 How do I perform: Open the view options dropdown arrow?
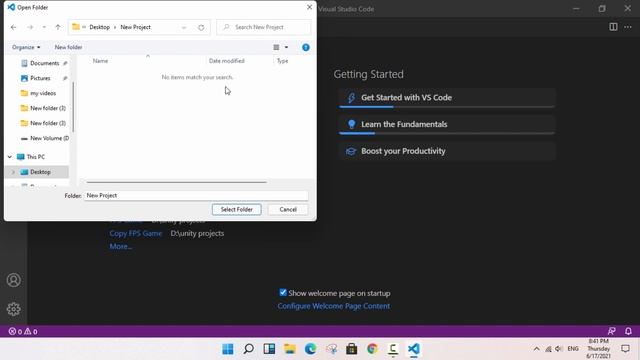(x=286, y=47)
